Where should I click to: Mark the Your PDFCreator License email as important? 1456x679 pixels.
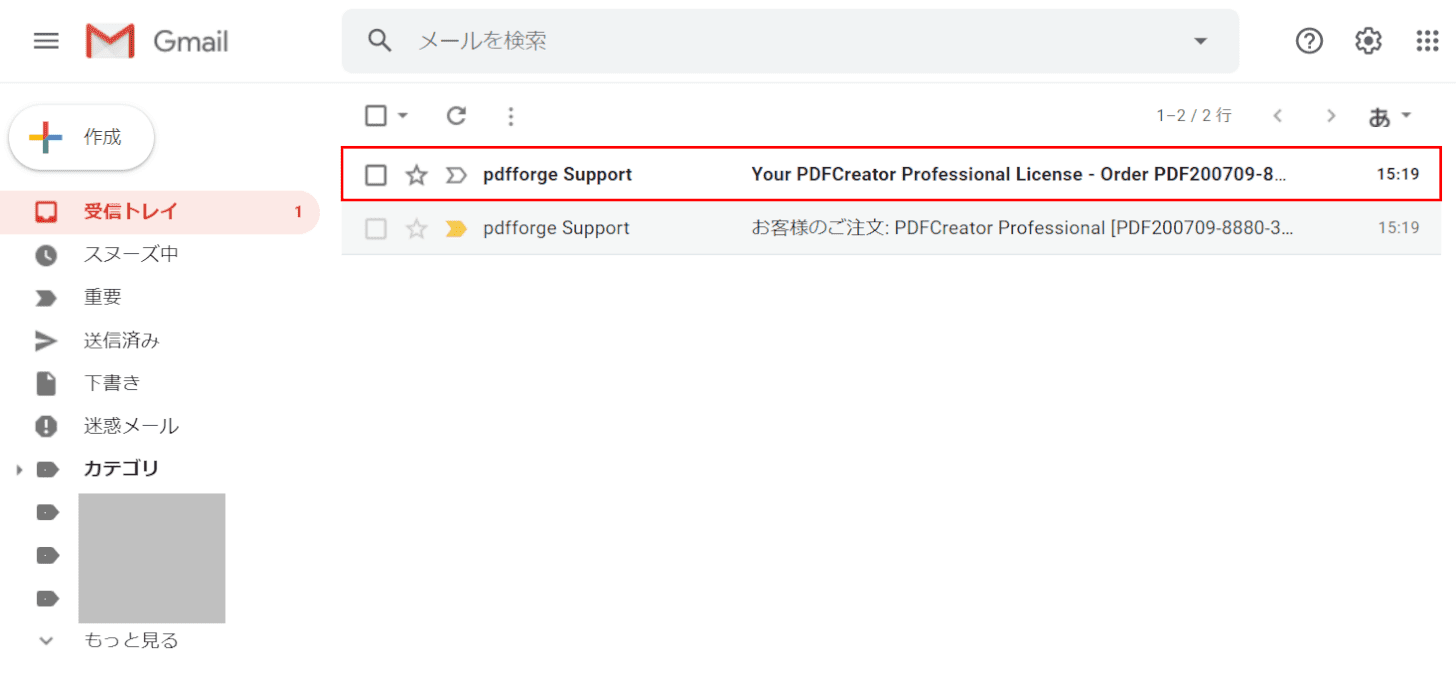[x=456, y=175]
